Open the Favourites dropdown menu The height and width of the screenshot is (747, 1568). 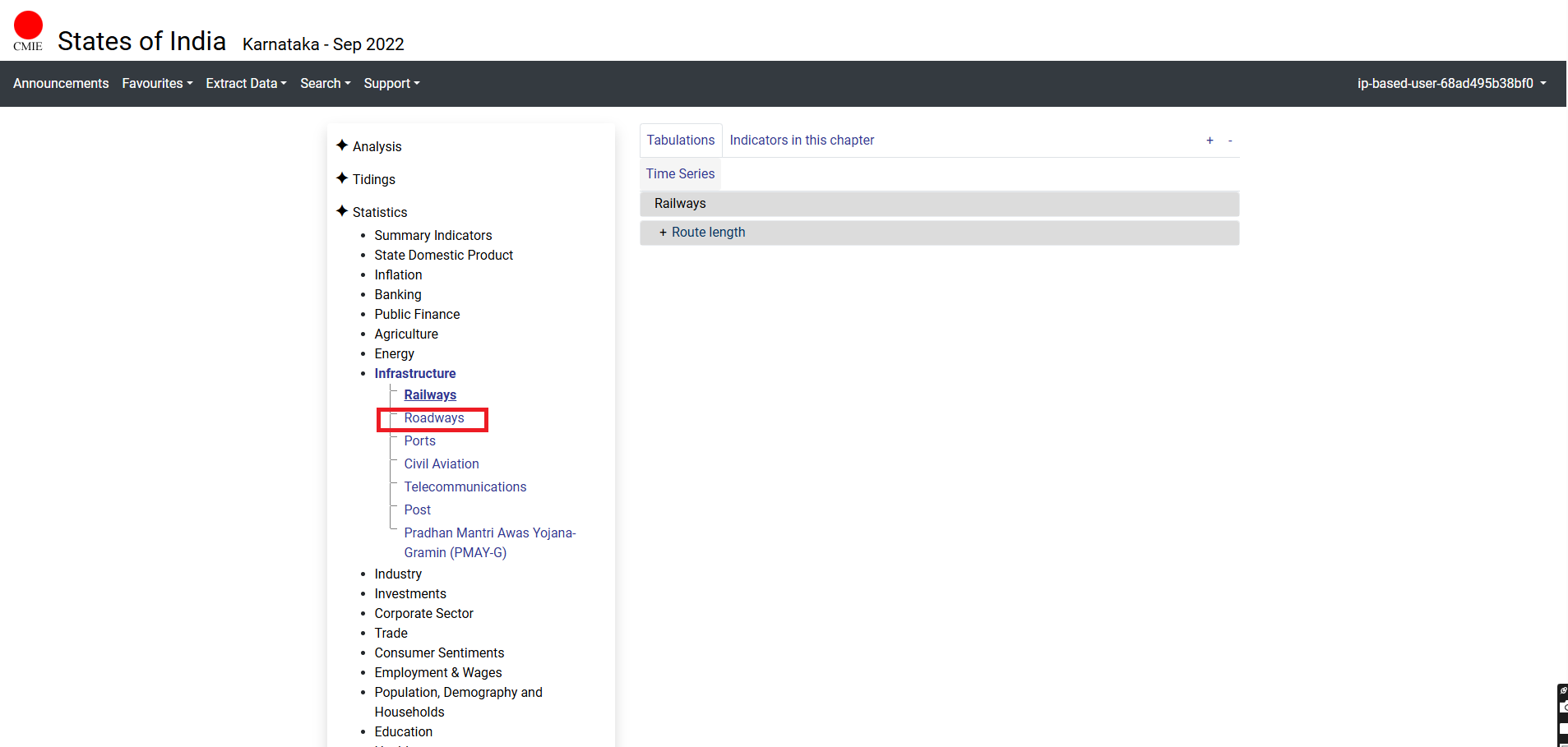pos(157,84)
